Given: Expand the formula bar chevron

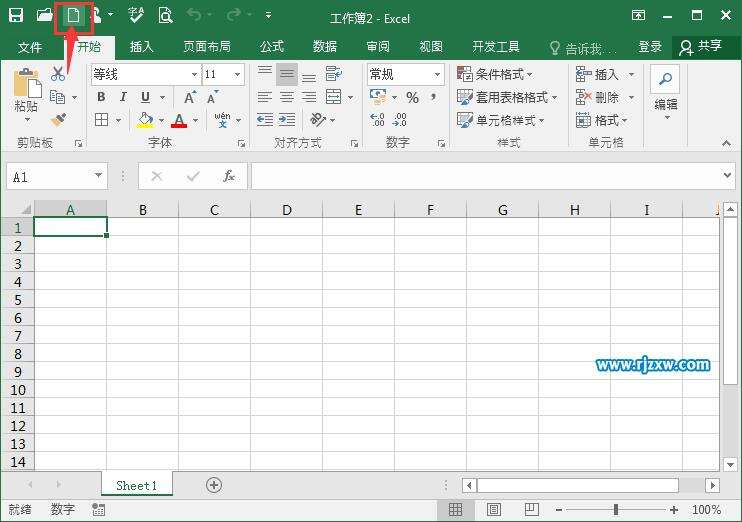Looking at the screenshot, I should coord(727,176).
